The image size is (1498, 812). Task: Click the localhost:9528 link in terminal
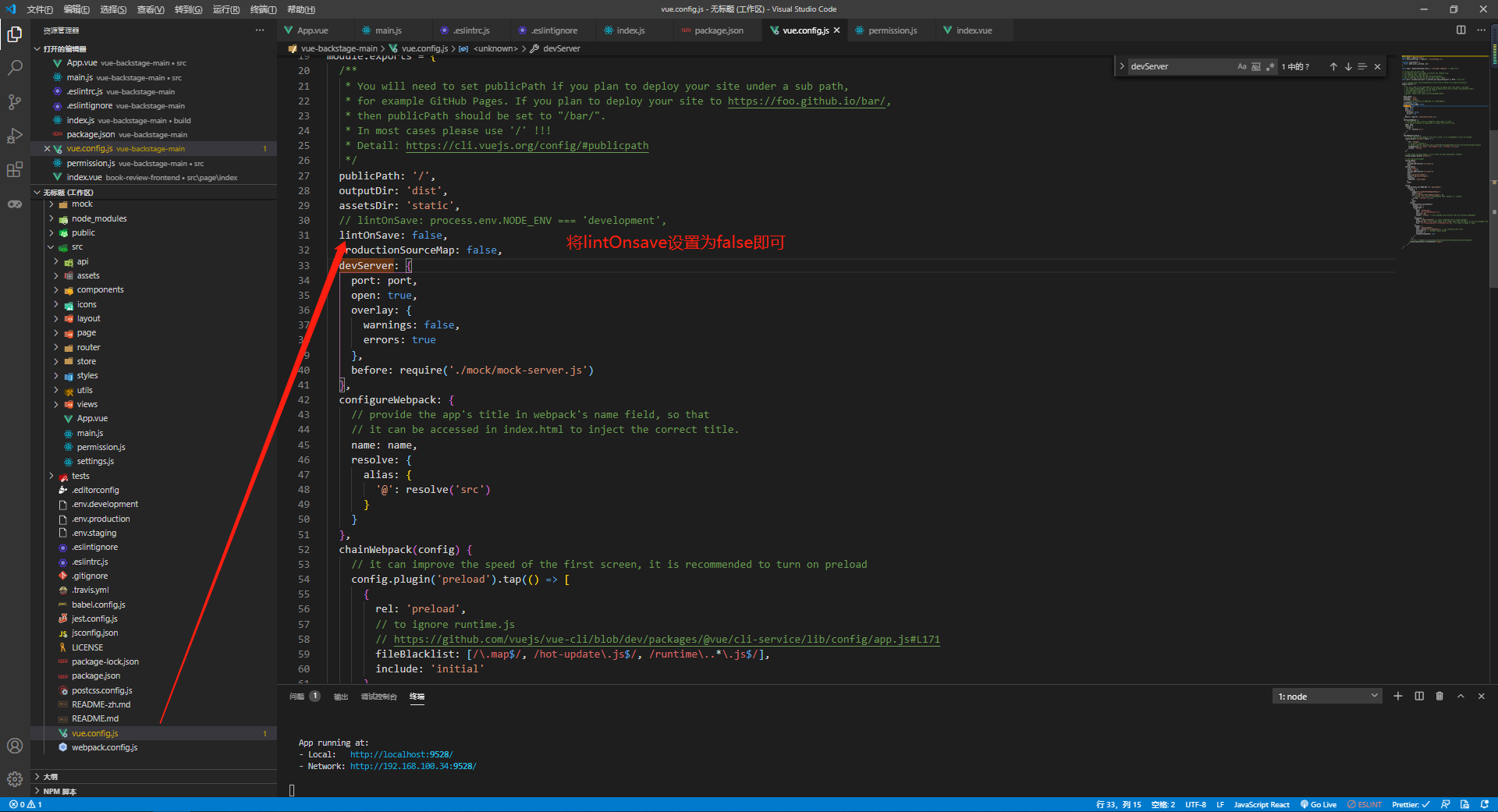pyautogui.click(x=401, y=754)
